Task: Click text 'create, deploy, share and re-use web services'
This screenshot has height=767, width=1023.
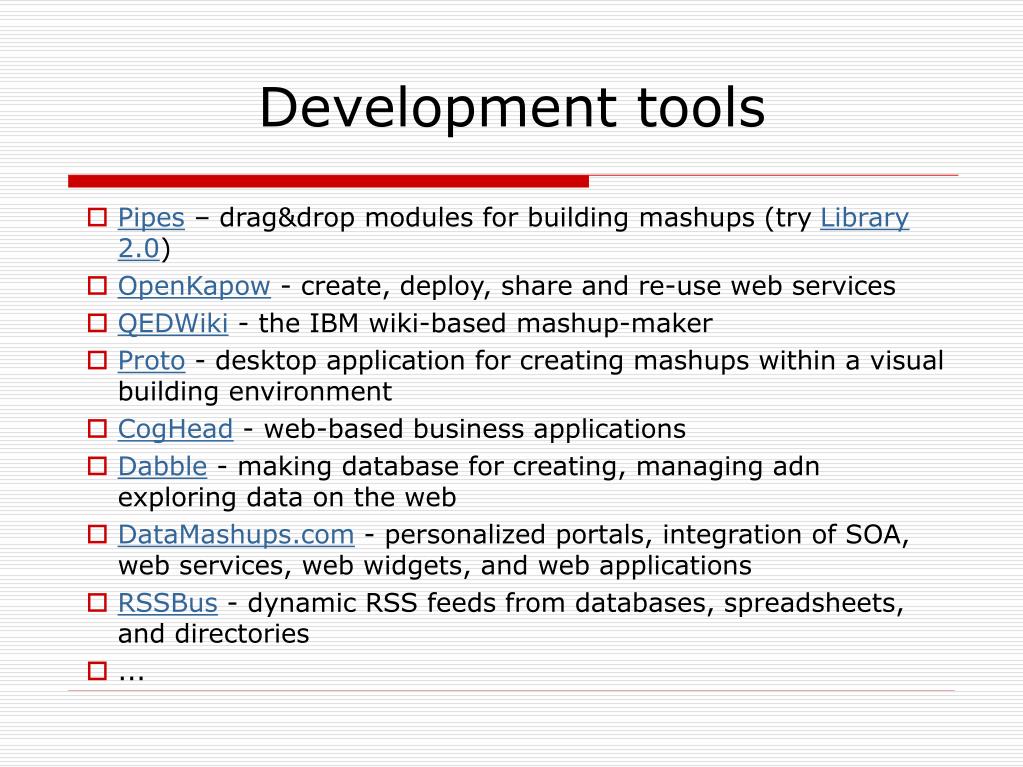Action: (x=598, y=286)
